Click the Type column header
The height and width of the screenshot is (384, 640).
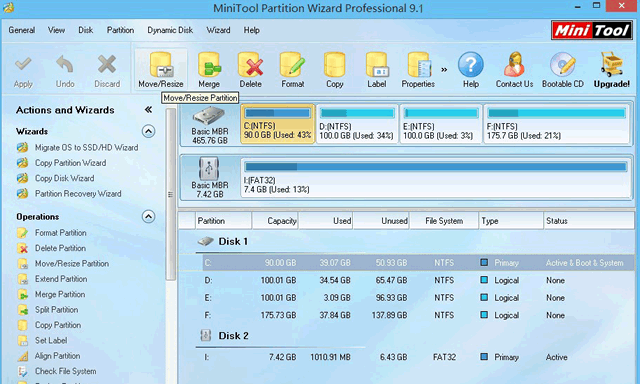[511, 221]
